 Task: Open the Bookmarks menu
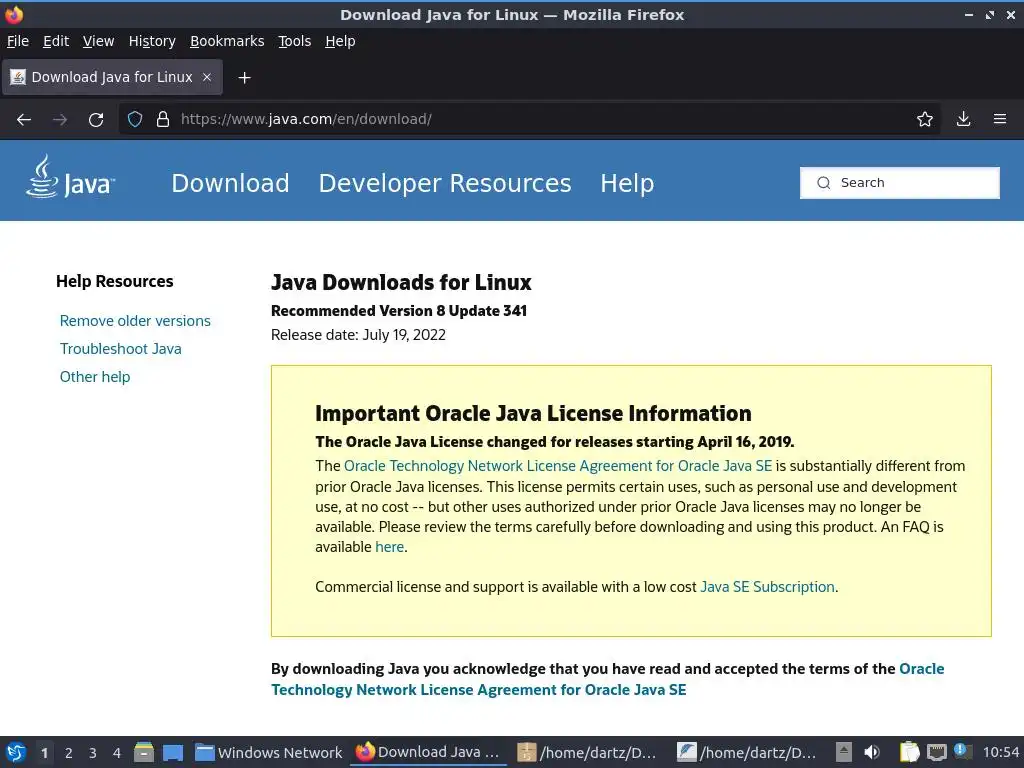227,41
